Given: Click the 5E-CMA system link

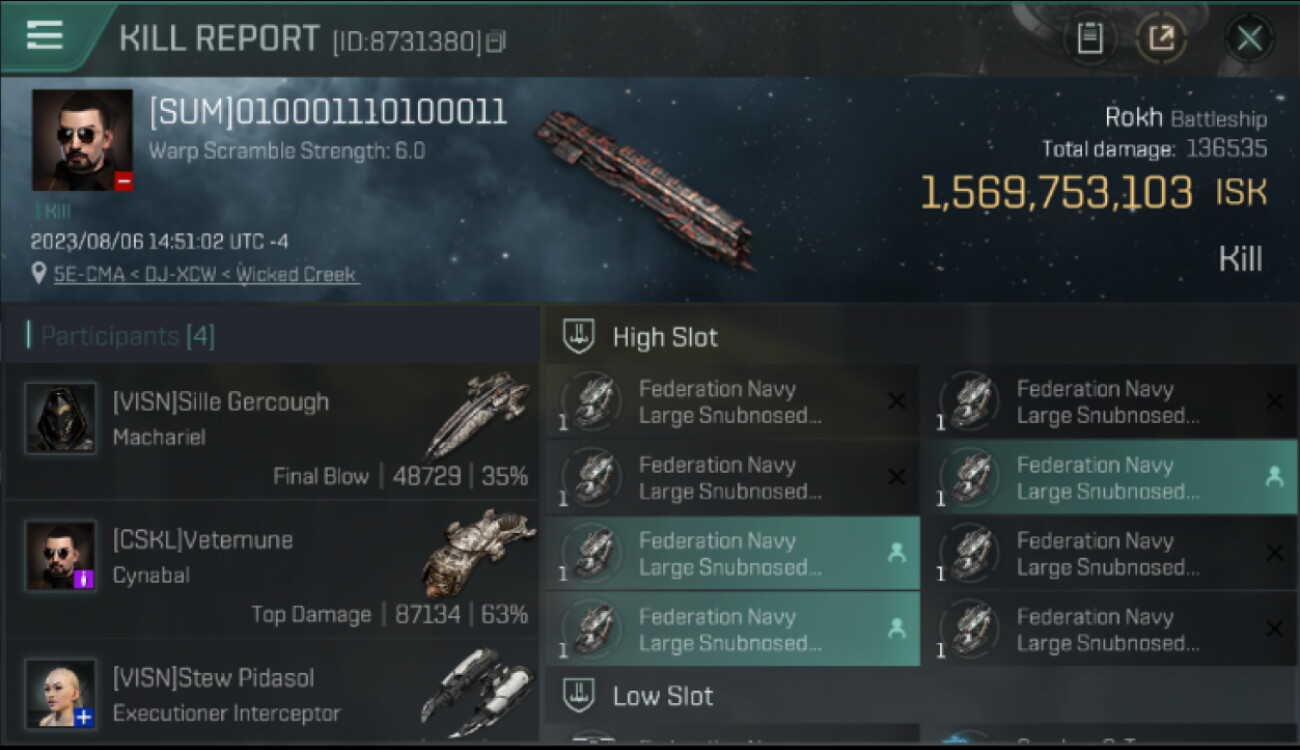Looking at the screenshot, I should [88, 274].
